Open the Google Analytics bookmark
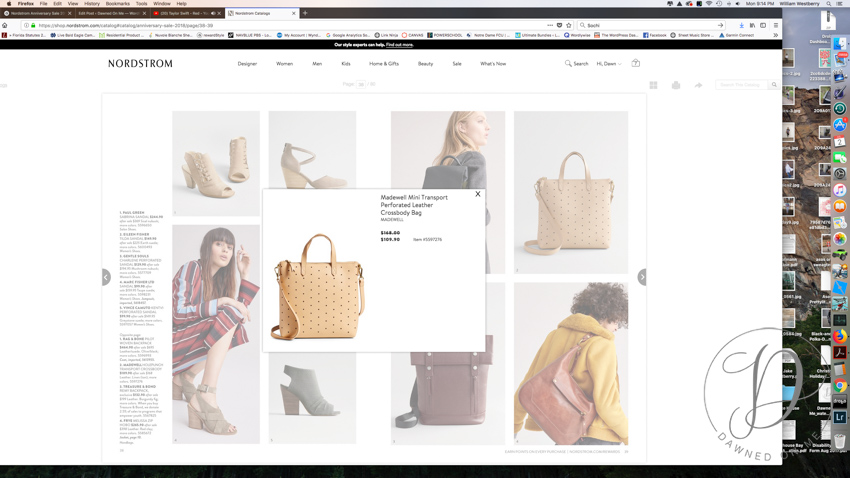This screenshot has width=850, height=478. 347,35
